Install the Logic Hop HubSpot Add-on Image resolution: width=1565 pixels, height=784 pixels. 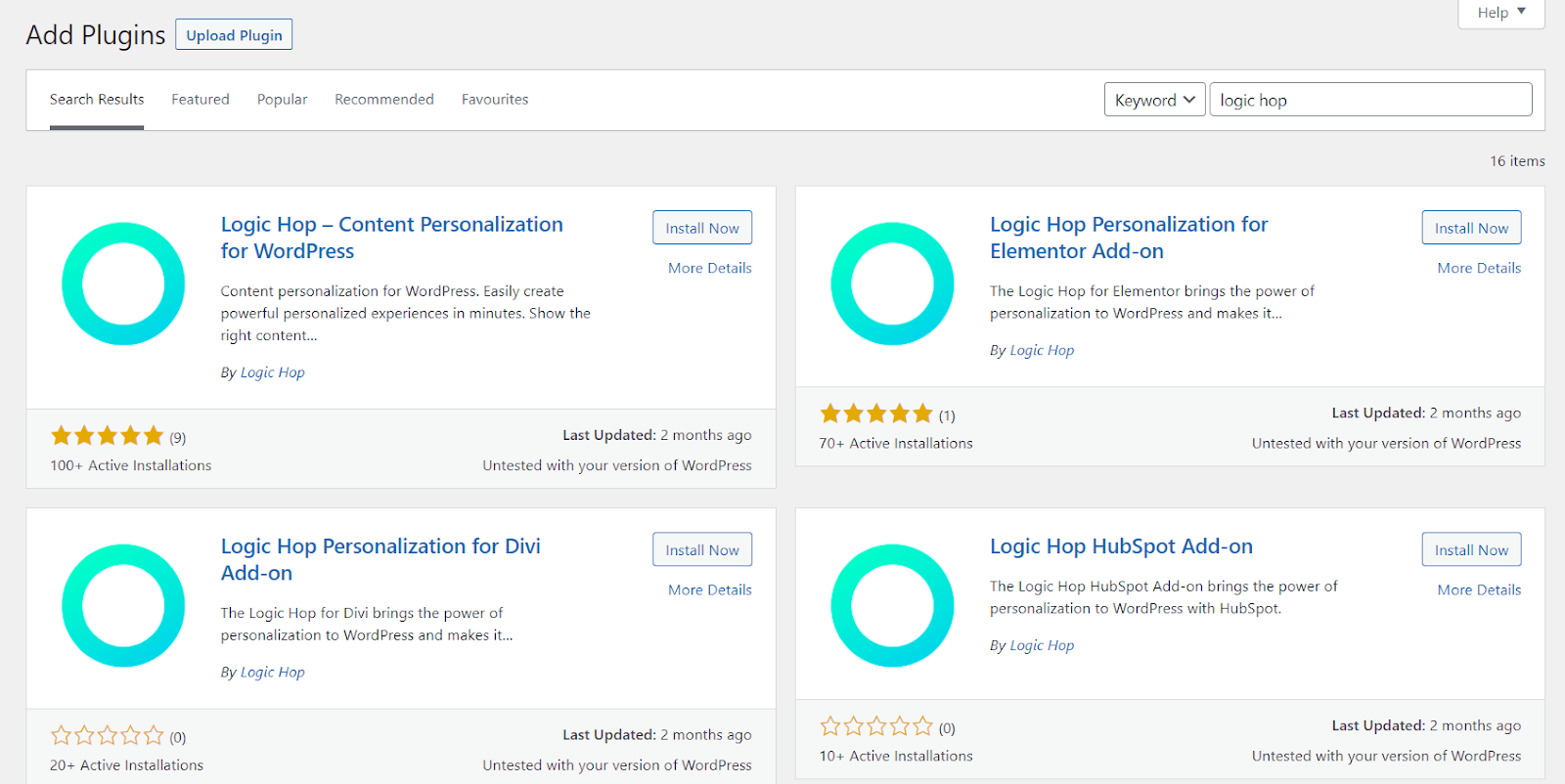[x=1471, y=550]
